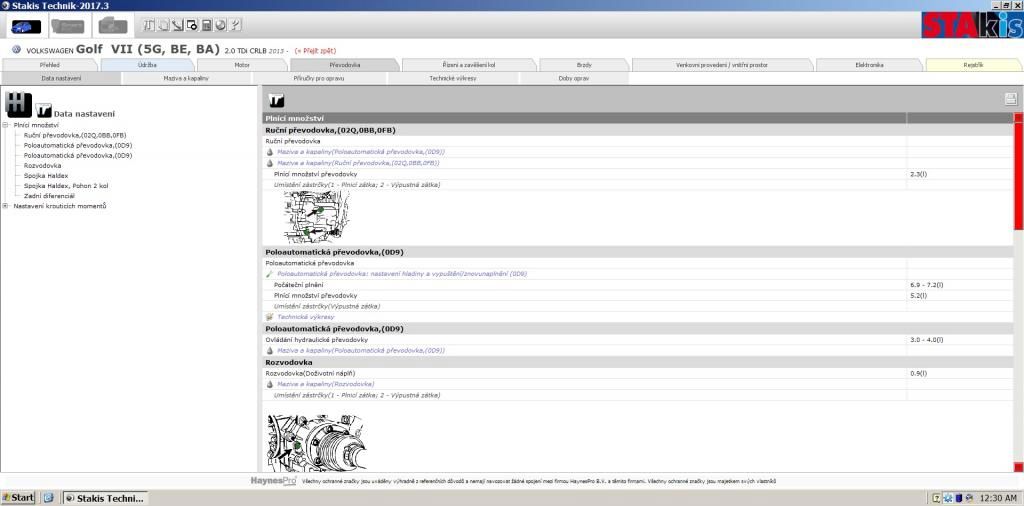Click the blue car vehicle selection icon
This screenshot has width=1024, height=506.
pos(26,25)
